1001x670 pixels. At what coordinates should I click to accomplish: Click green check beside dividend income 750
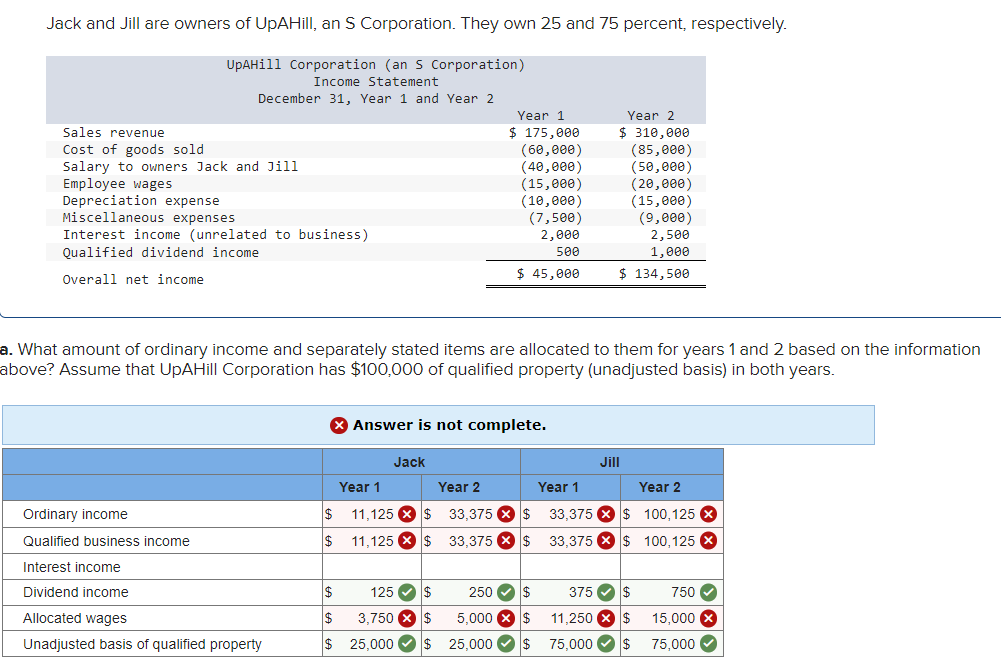708,593
